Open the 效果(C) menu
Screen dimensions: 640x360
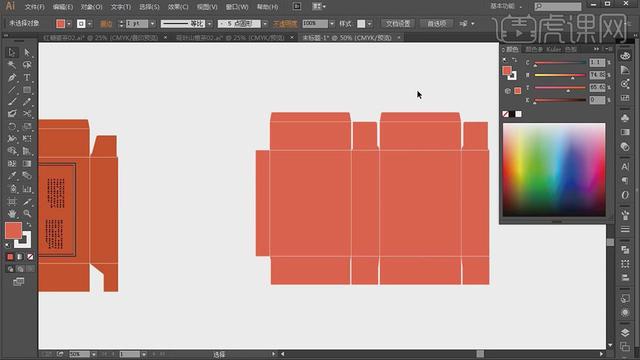(178, 7)
